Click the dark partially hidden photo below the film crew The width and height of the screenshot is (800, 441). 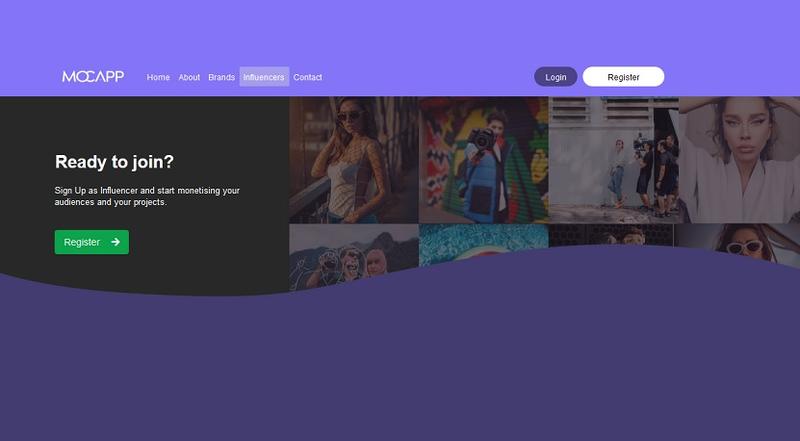pyautogui.click(x=612, y=234)
